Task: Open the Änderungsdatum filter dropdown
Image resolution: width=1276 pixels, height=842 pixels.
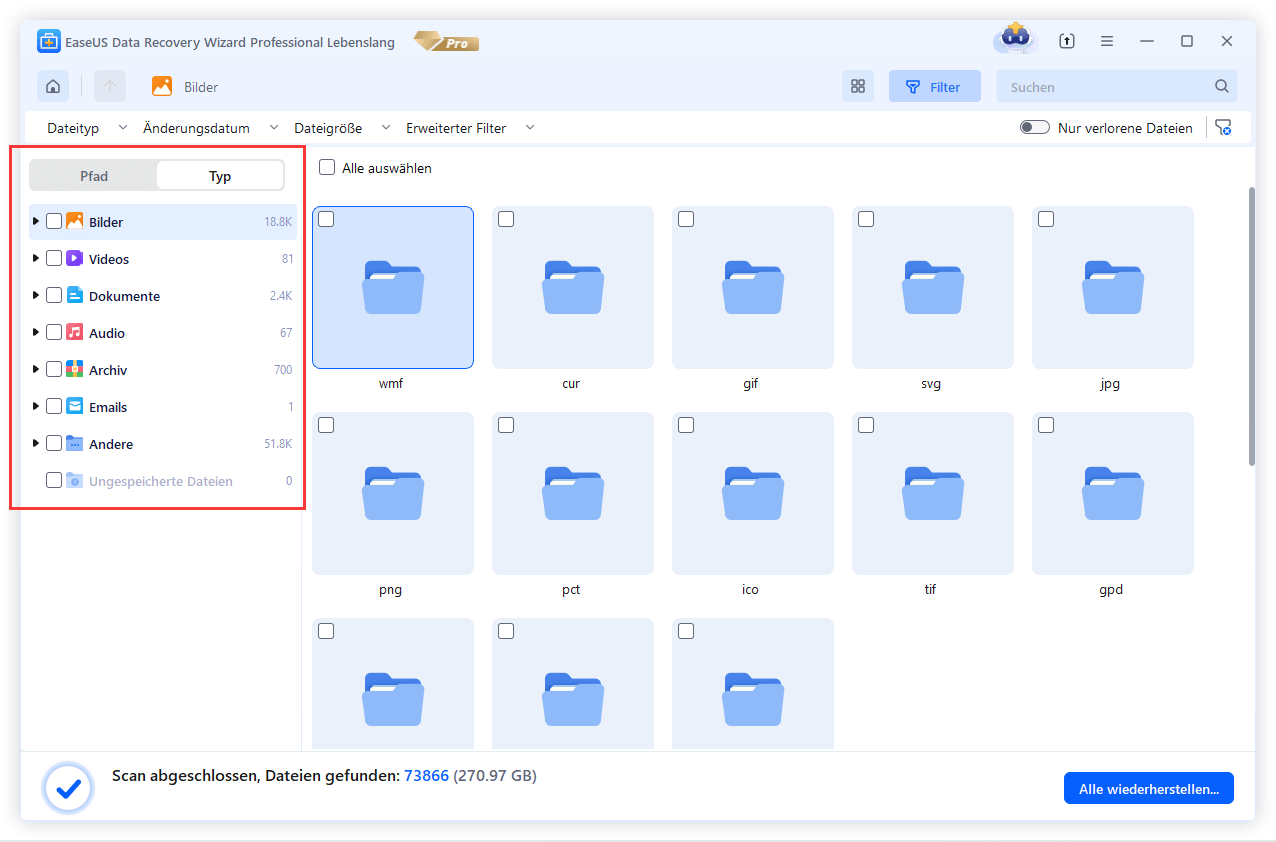Action: (x=210, y=128)
